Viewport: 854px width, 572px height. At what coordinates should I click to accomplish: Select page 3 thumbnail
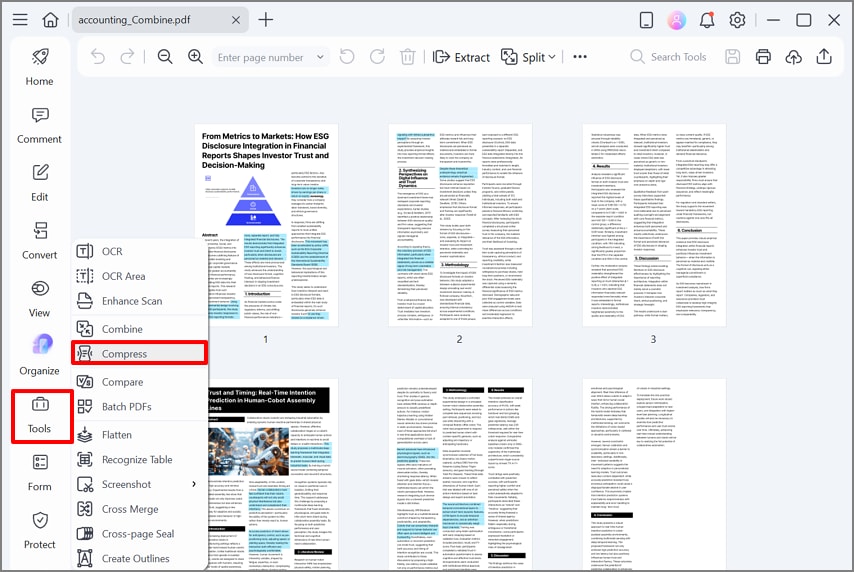pyautogui.click(x=654, y=225)
